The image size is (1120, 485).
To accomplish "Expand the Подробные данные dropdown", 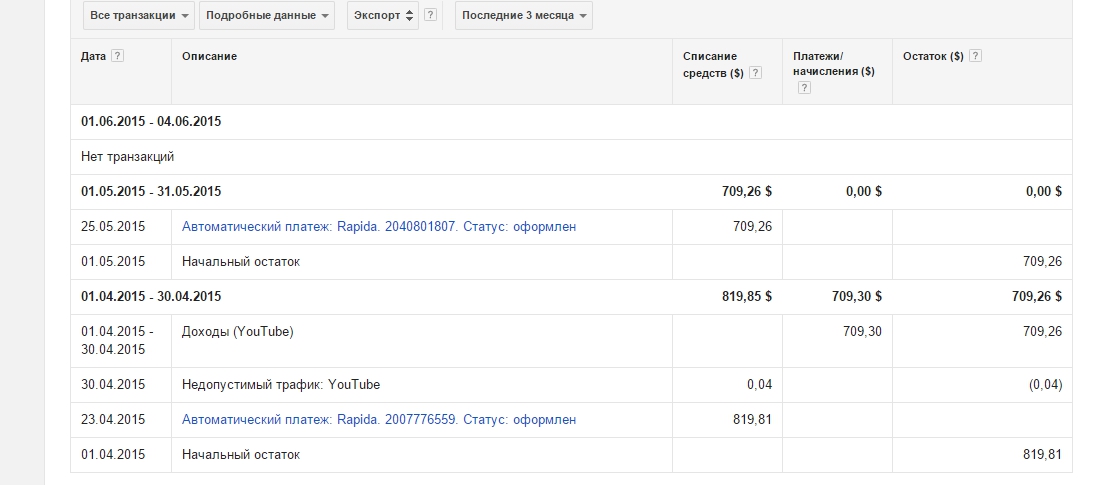I will coord(268,16).
